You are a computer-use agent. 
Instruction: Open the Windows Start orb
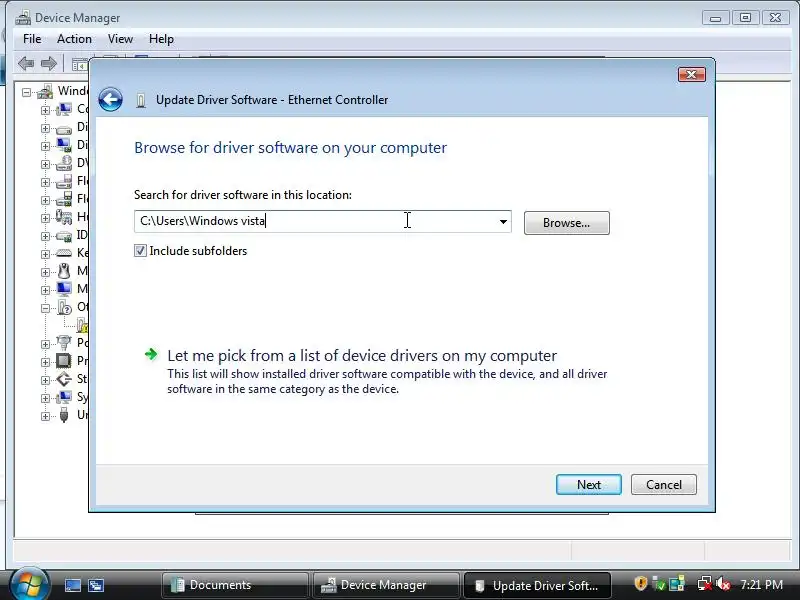coord(29,584)
